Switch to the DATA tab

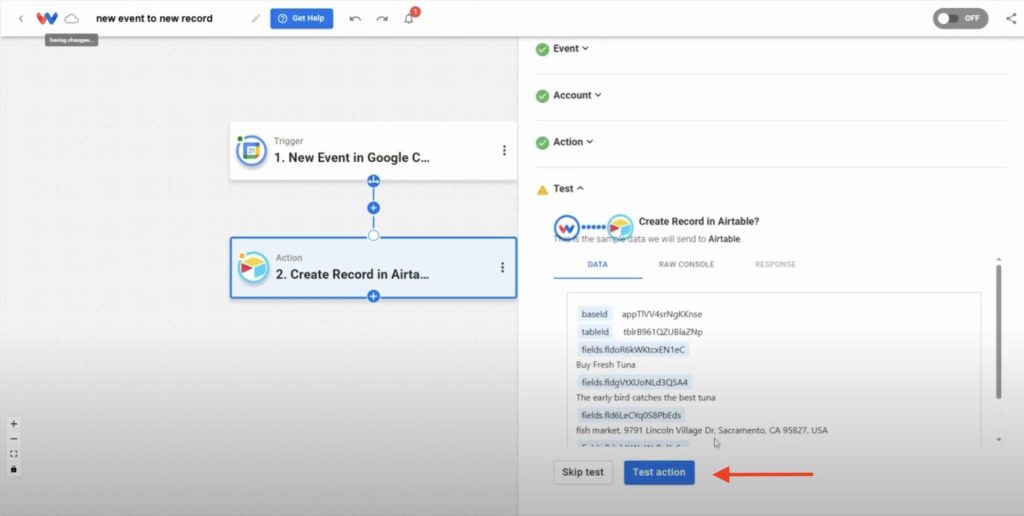coord(598,265)
